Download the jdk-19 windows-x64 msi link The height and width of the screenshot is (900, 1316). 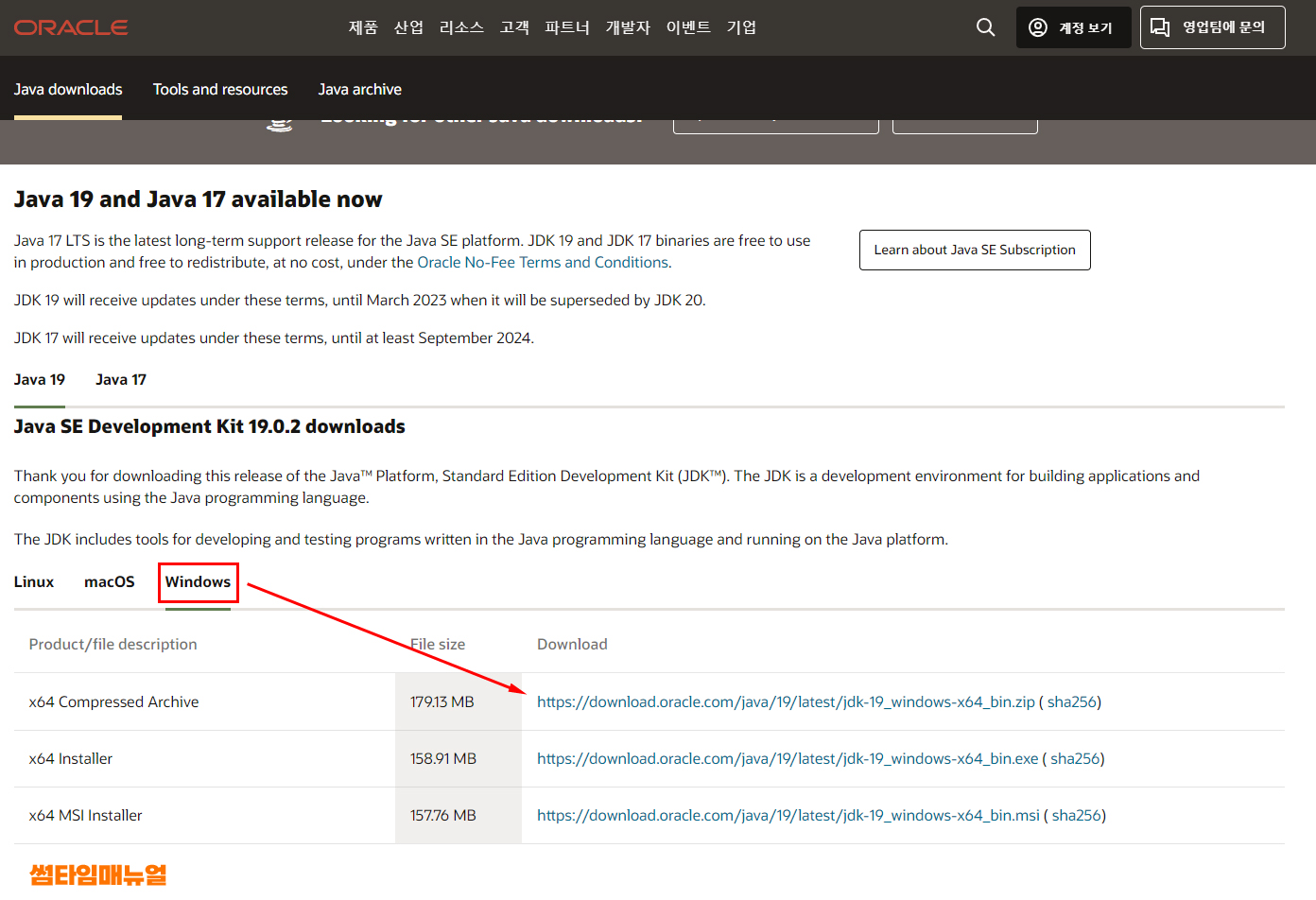point(788,815)
